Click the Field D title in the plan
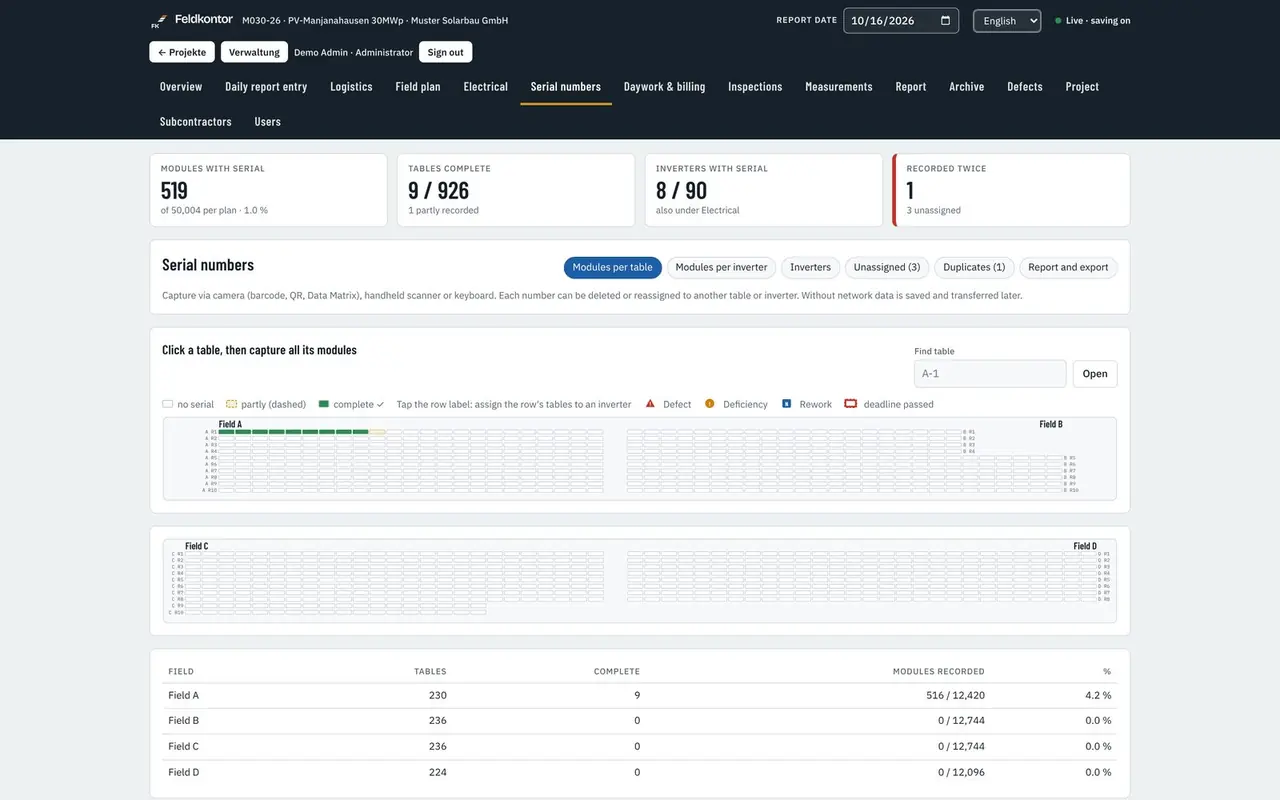 [x=1085, y=546]
